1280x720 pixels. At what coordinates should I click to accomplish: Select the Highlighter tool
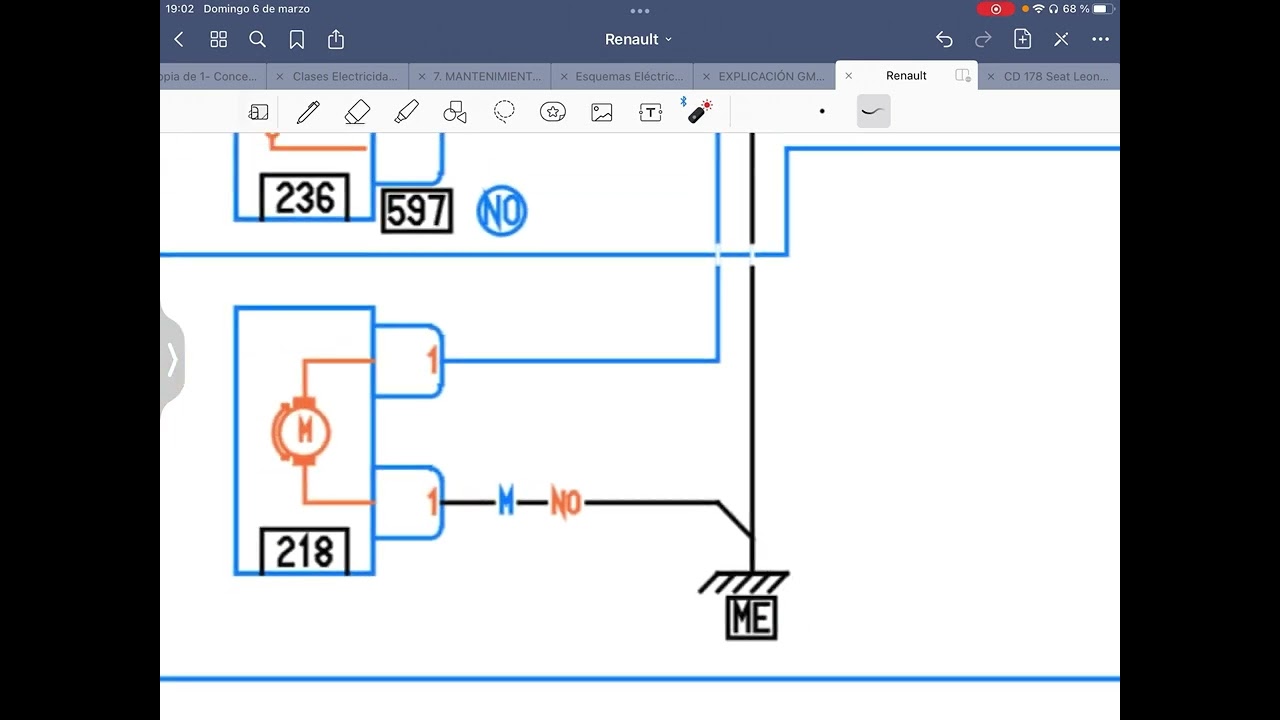[406, 112]
